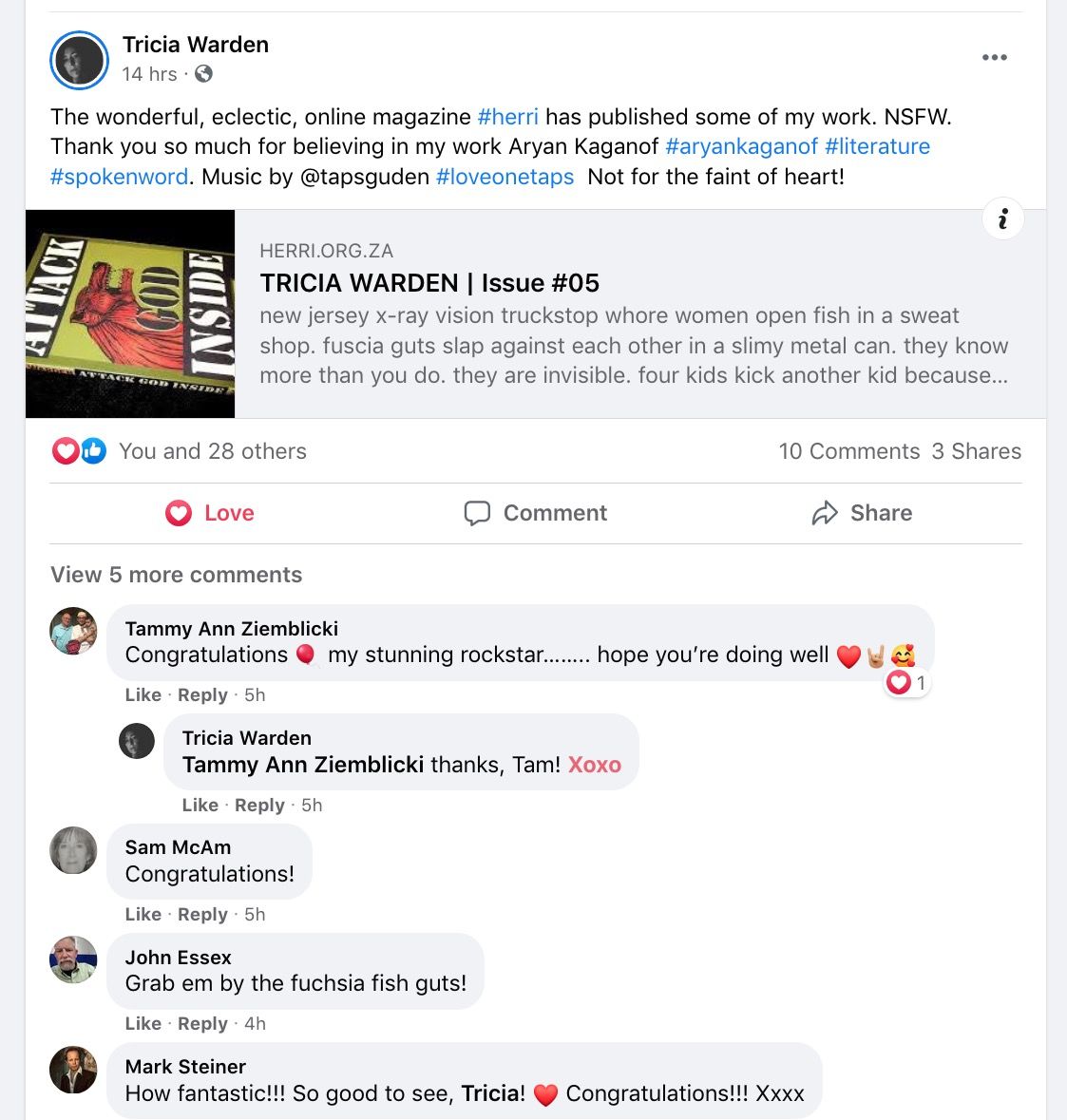Reply to John Essex's comment
The height and width of the screenshot is (1120, 1067).
tap(202, 1023)
